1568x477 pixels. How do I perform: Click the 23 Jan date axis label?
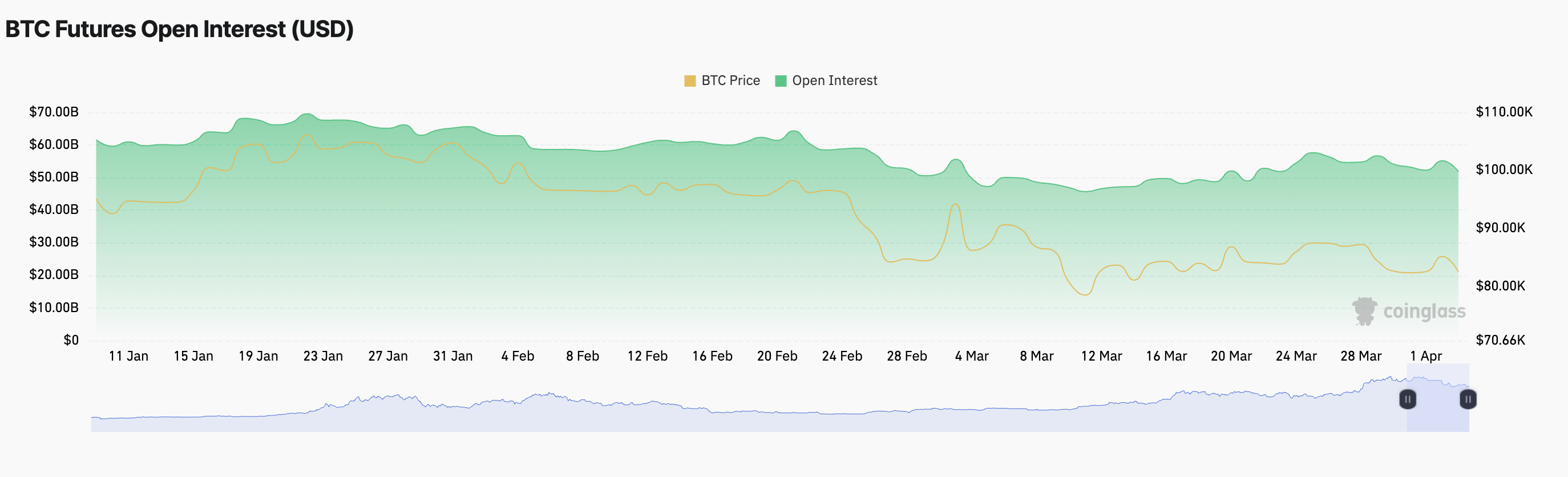click(x=322, y=357)
